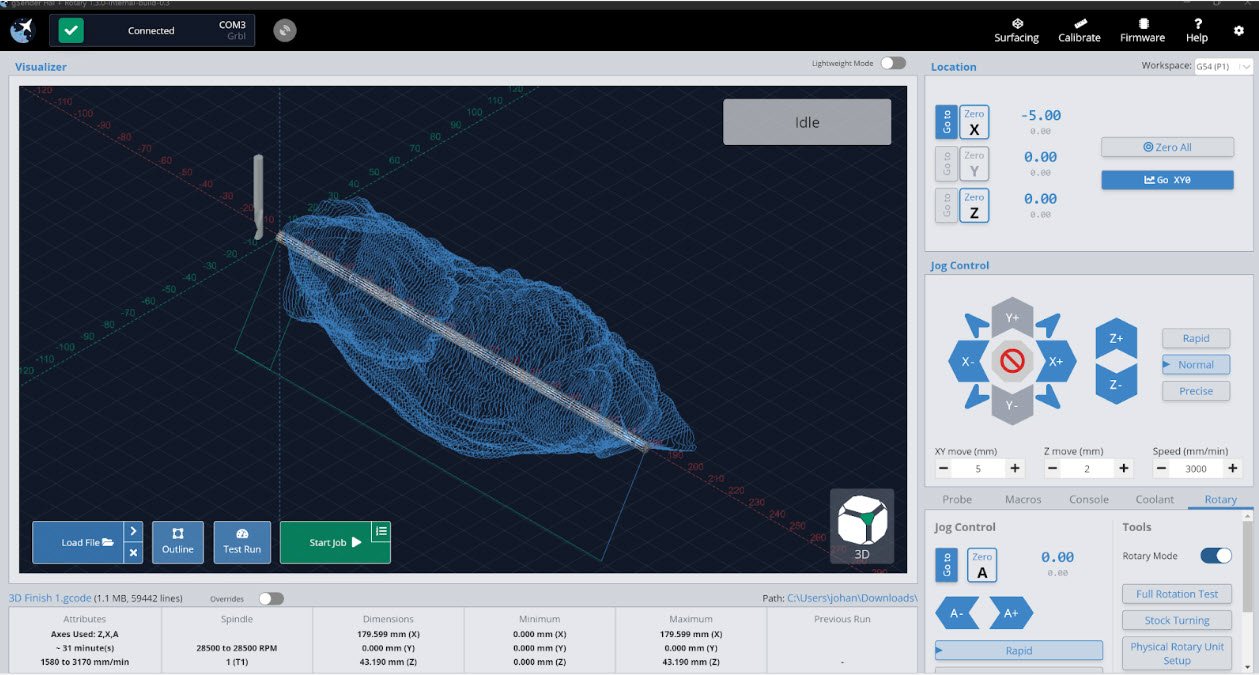Click the wireless connection icon beside COM3
The height and width of the screenshot is (675, 1259).
pos(285,30)
